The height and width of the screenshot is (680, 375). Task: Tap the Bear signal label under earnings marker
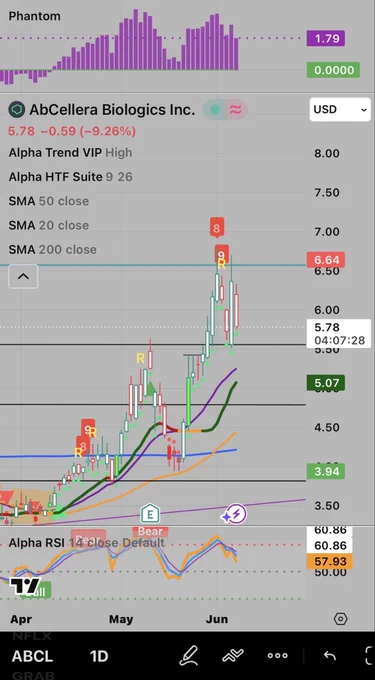pos(150,531)
